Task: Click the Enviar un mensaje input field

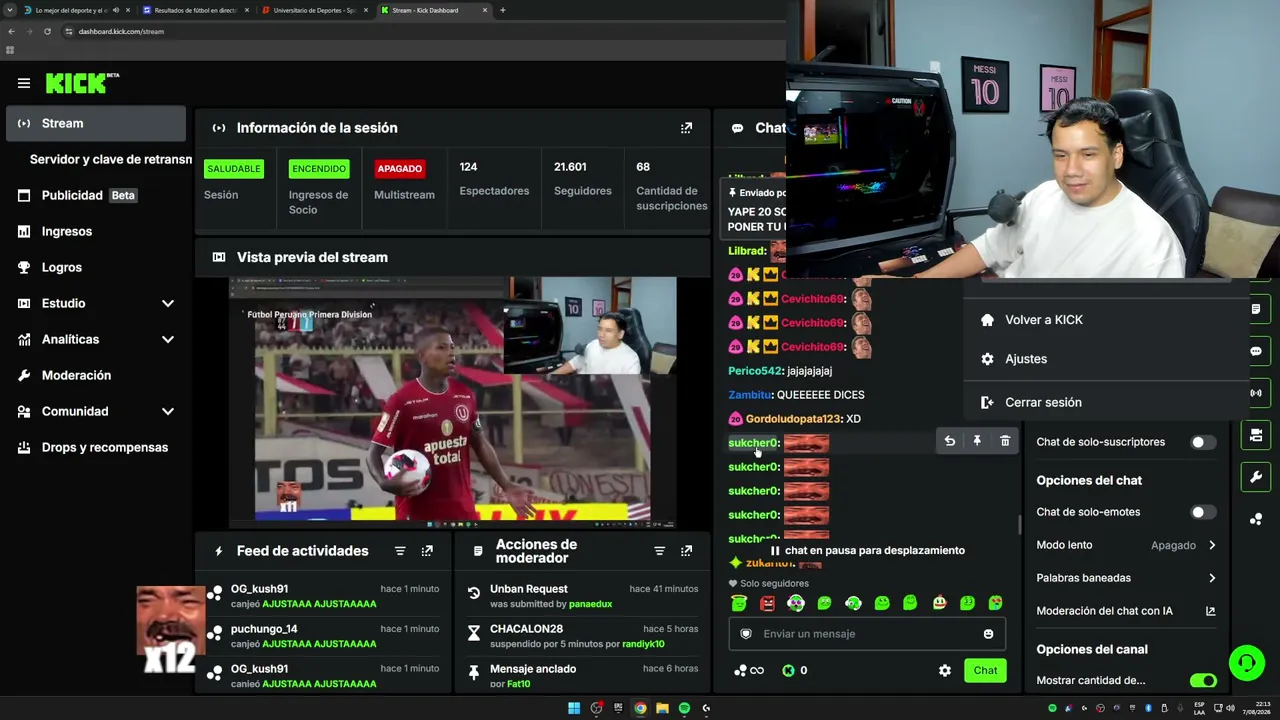Action: [866, 634]
